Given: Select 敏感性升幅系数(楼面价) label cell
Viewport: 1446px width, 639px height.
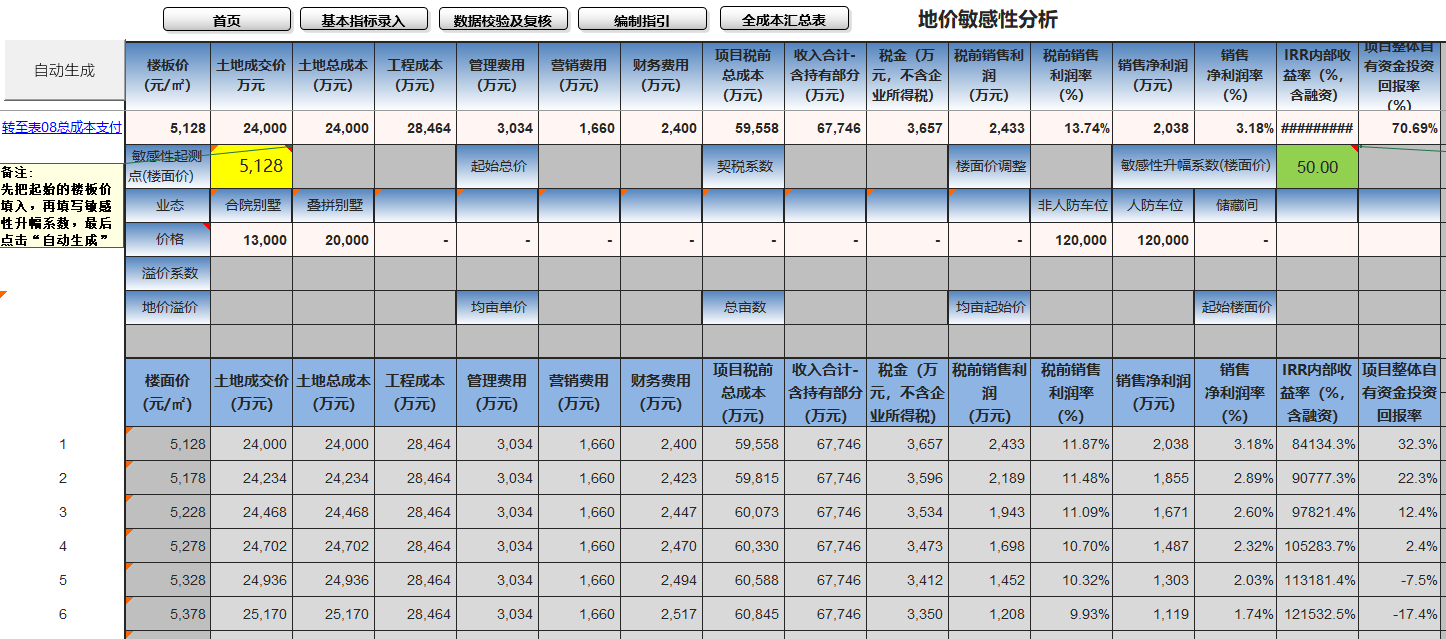Looking at the screenshot, I should click(1194, 166).
